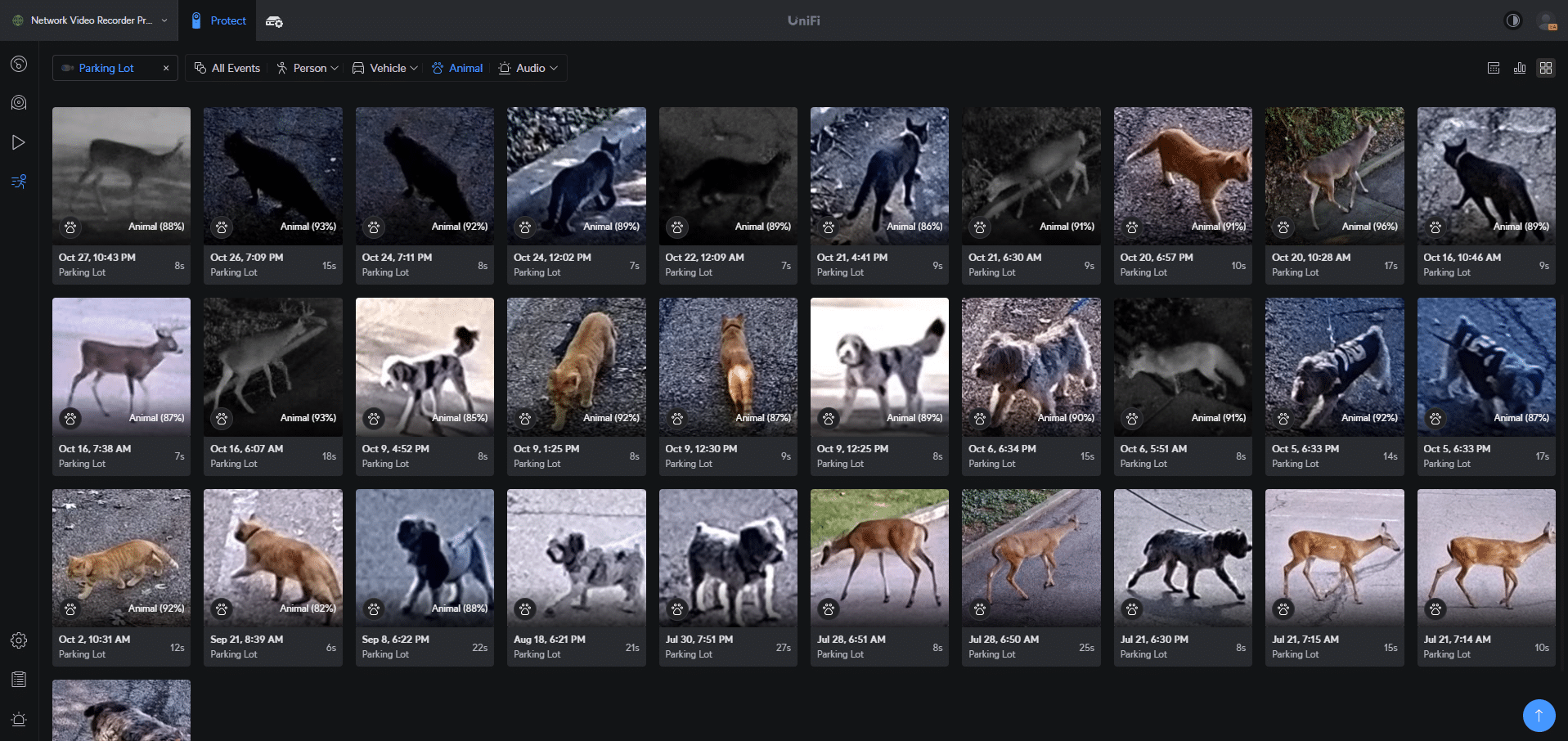Open the cameras/devices icon in left sidebar
Viewport: 1568px width, 741px height.
(19, 102)
